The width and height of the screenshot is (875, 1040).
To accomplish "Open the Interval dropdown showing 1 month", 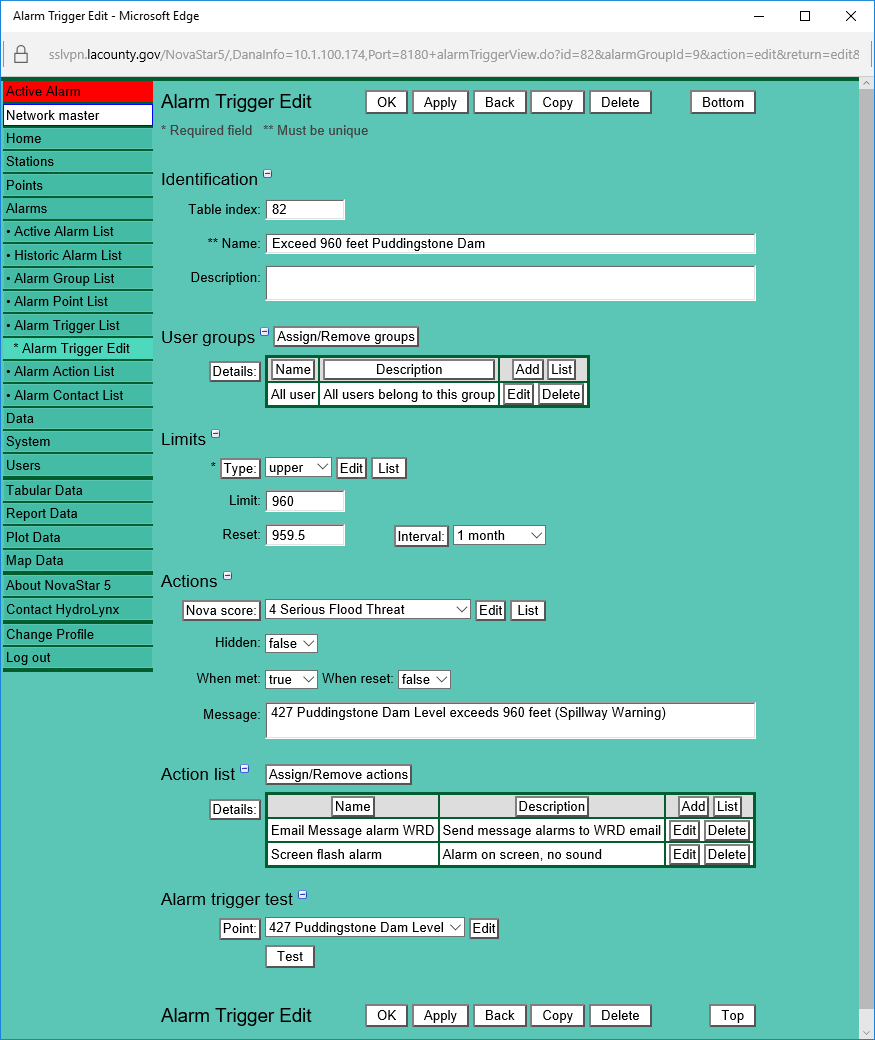I will pyautogui.click(x=499, y=535).
